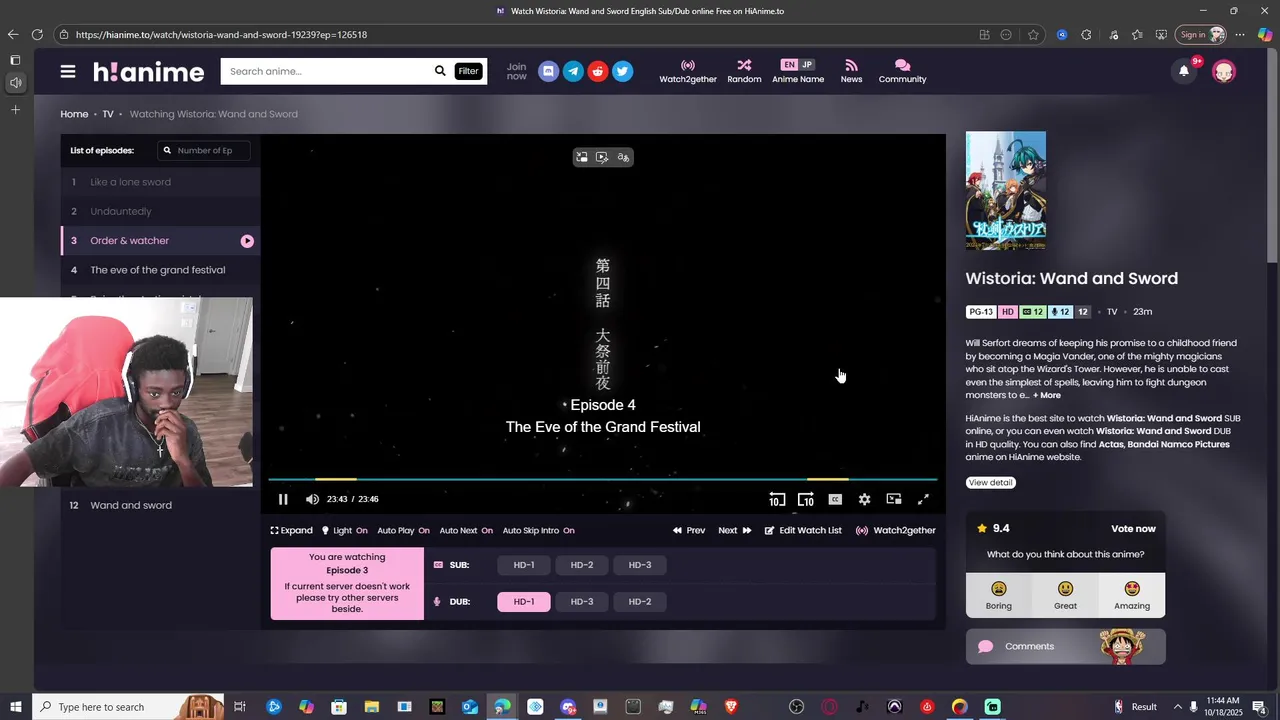Open Community in the navigation
The image size is (1280, 720).
[902, 71]
